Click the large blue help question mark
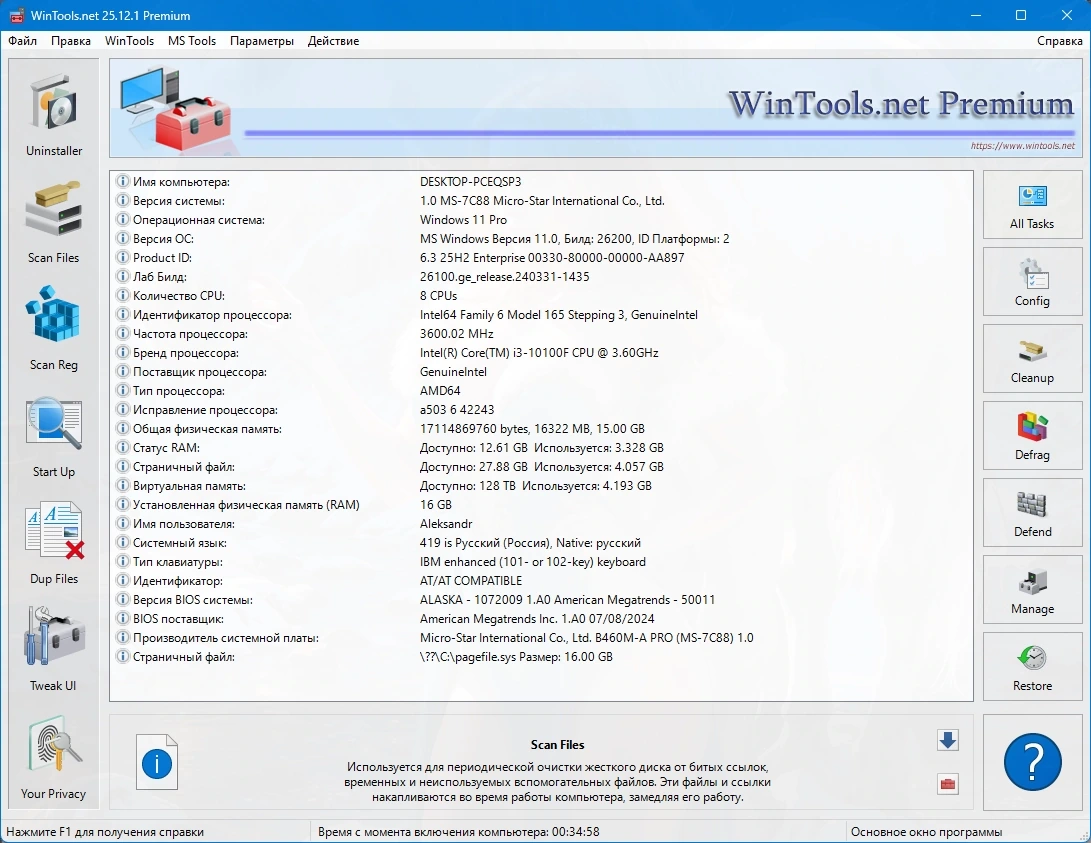This screenshot has width=1091, height=843. coord(1033,762)
